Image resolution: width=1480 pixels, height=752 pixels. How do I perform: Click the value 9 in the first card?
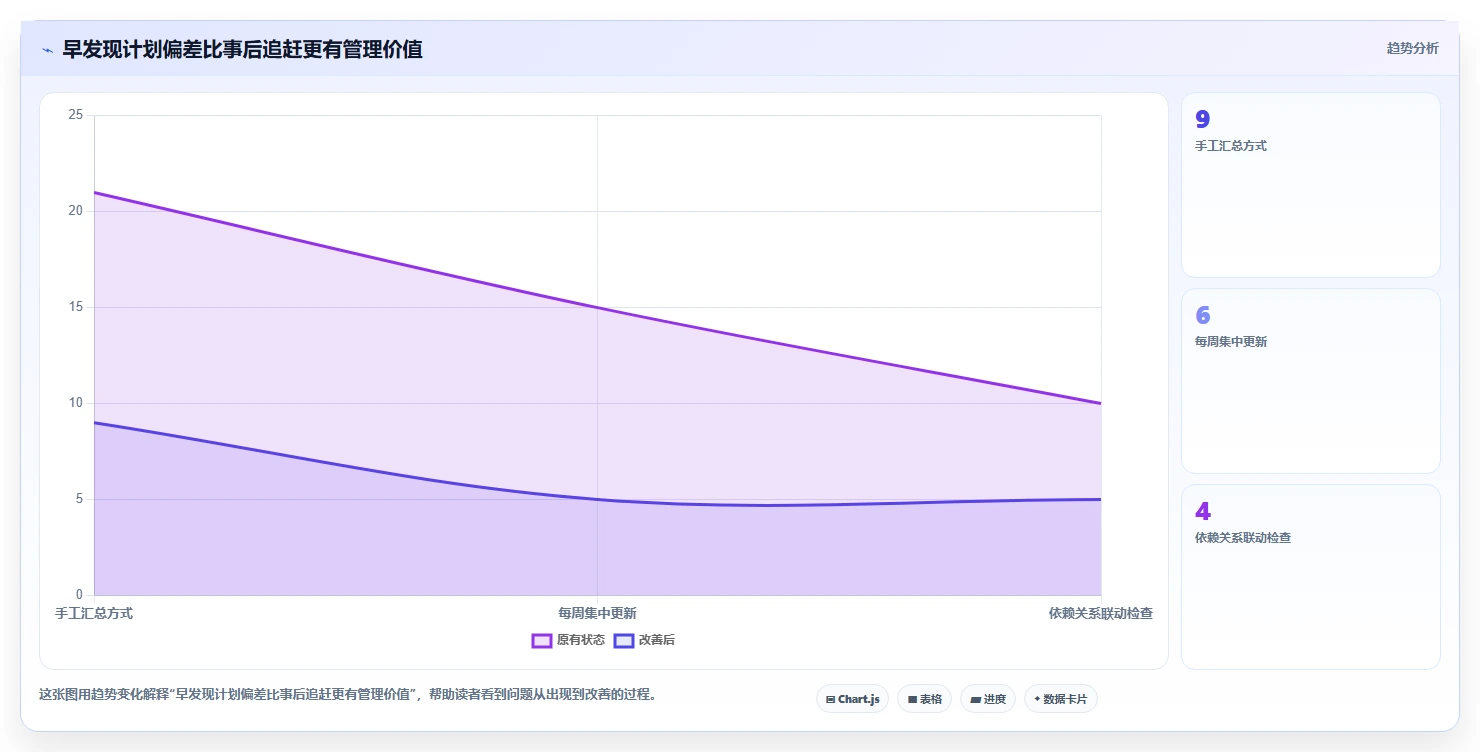click(1202, 119)
